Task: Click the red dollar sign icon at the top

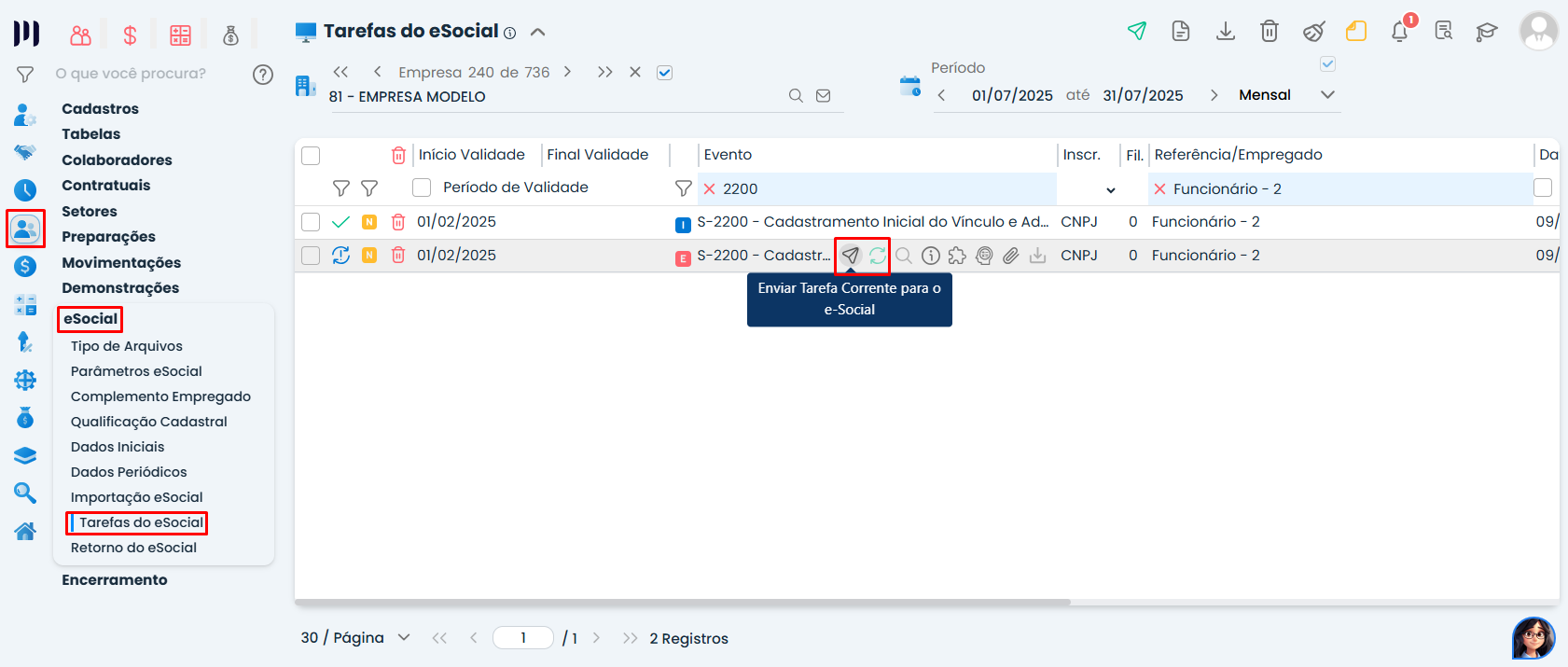Action: 130,35
